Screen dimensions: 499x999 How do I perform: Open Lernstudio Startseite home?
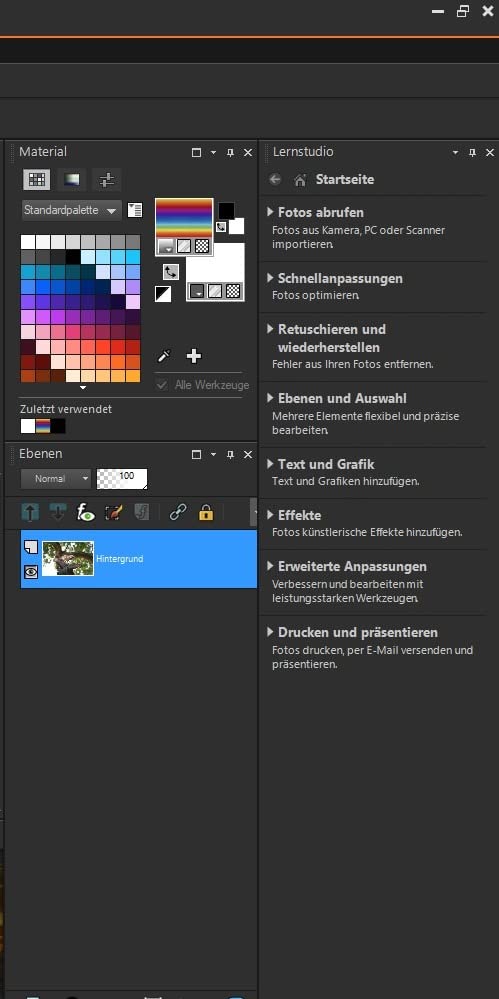pos(300,180)
